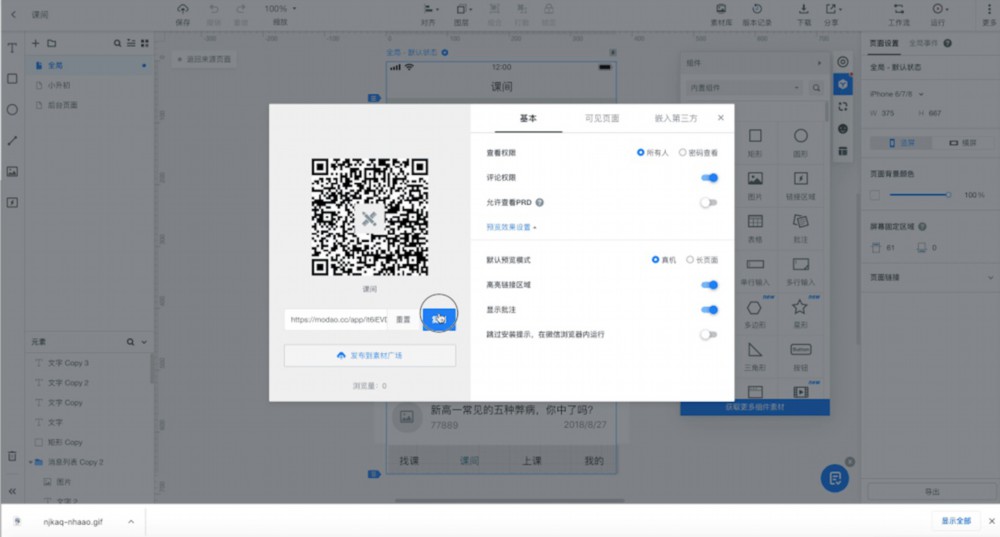Toggle the 评论权限 switch
Viewport: 1000px width, 537px height.
[709, 178]
